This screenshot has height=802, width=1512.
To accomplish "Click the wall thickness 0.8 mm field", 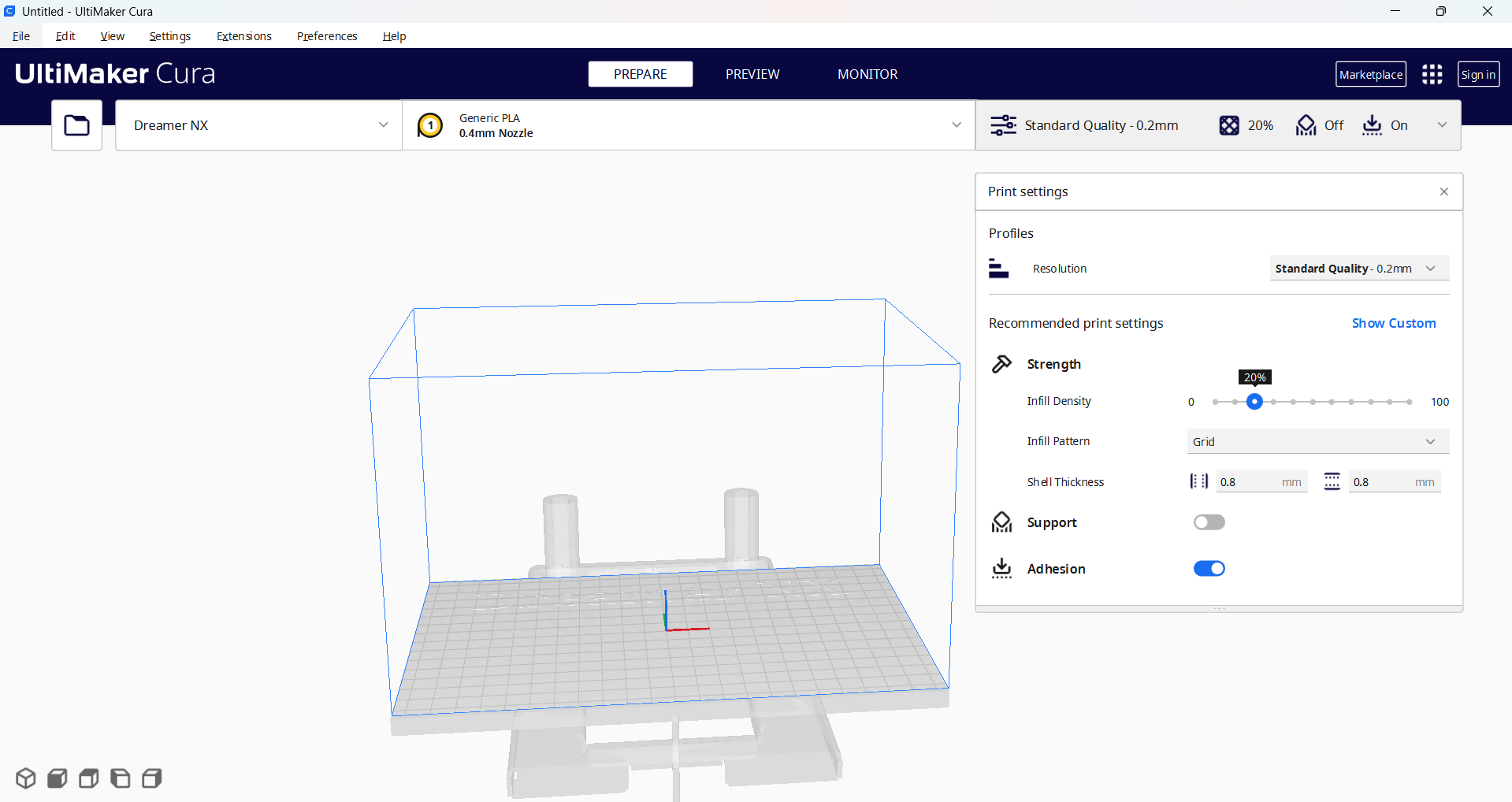I will (x=1261, y=481).
